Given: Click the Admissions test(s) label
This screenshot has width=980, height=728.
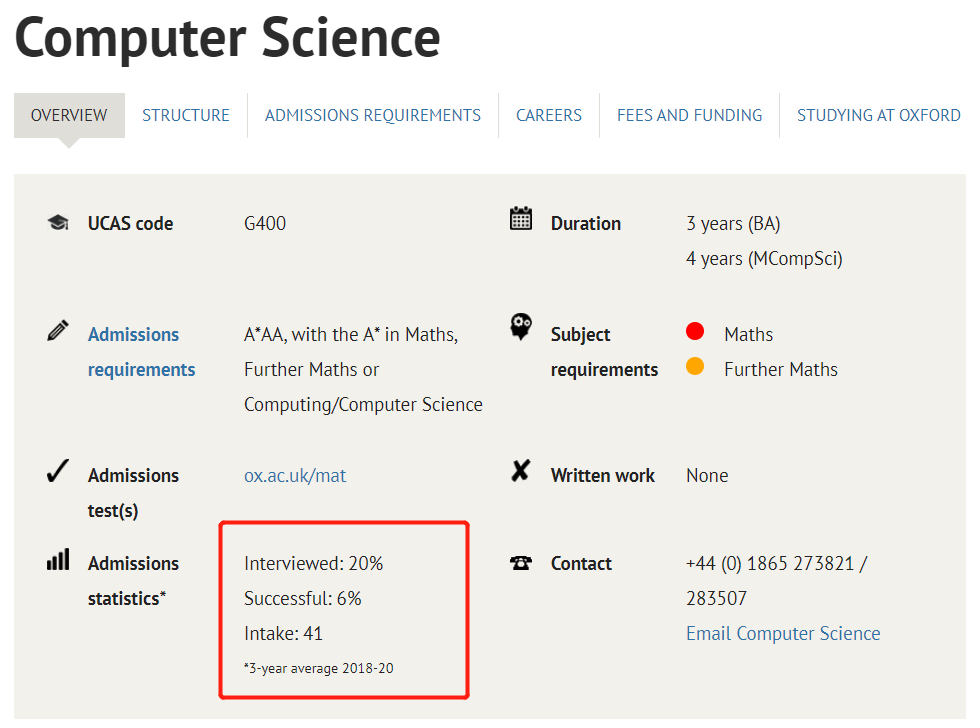Looking at the screenshot, I should pyautogui.click(x=133, y=493).
